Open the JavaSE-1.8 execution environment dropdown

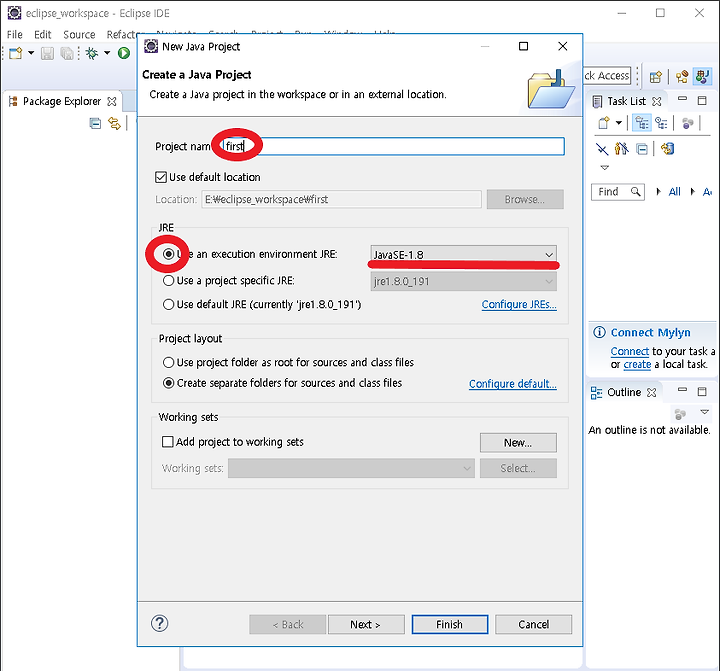pos(464,254)
